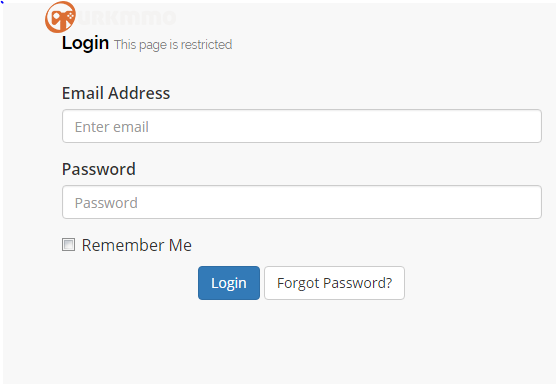556x384 pixels.
Task: Focus the Password input field
Action: coord(302,202)
